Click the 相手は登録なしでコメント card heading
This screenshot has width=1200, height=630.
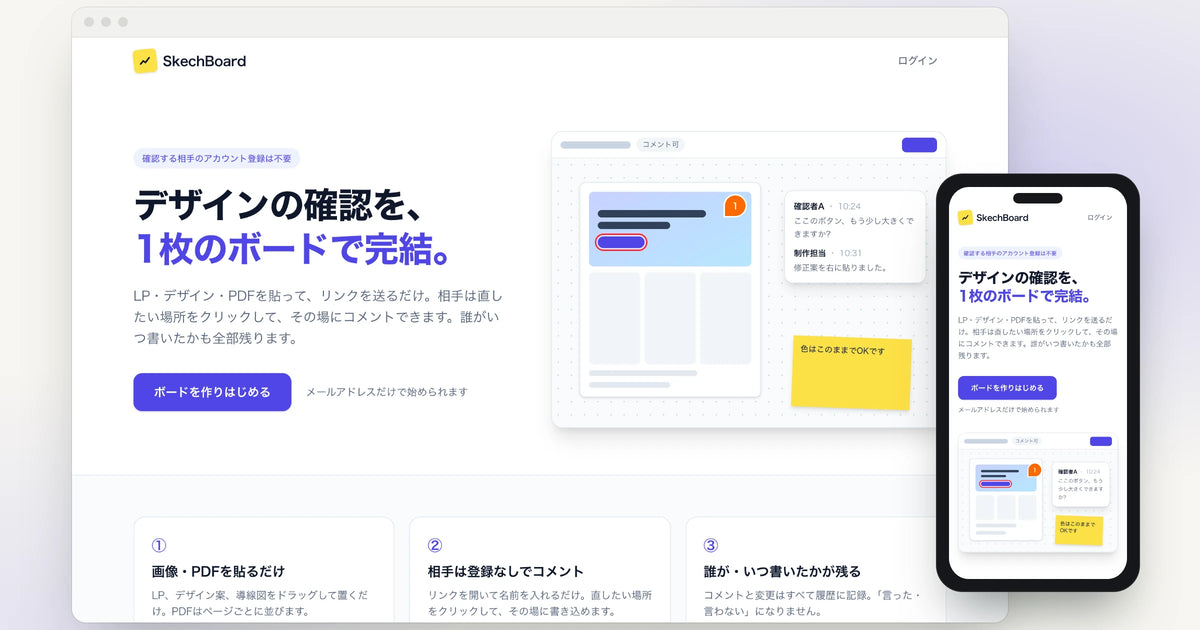coord(505,571)
